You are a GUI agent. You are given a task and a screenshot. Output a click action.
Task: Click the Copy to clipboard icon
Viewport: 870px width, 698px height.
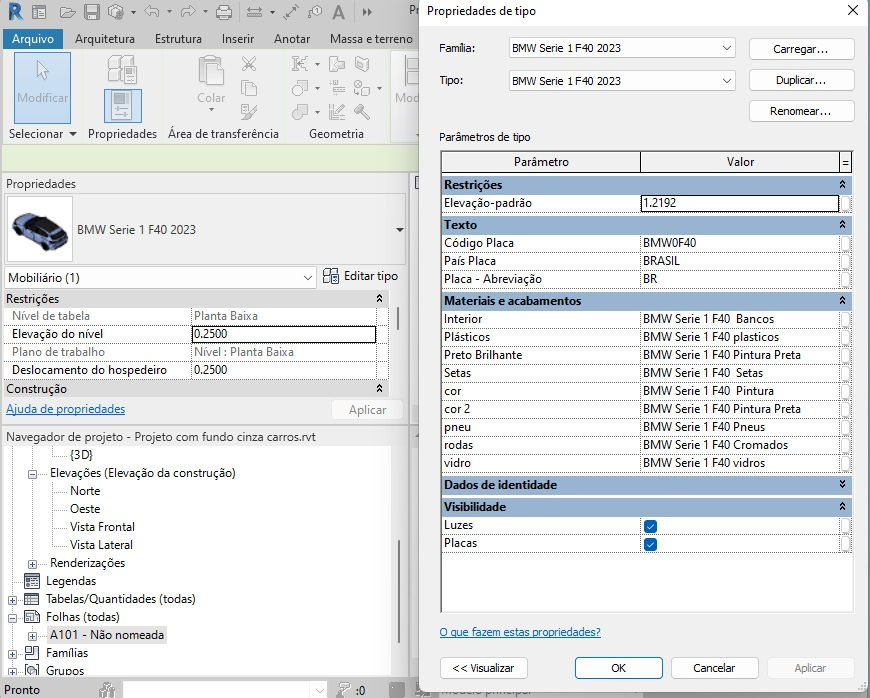click(x=249, y=88)
